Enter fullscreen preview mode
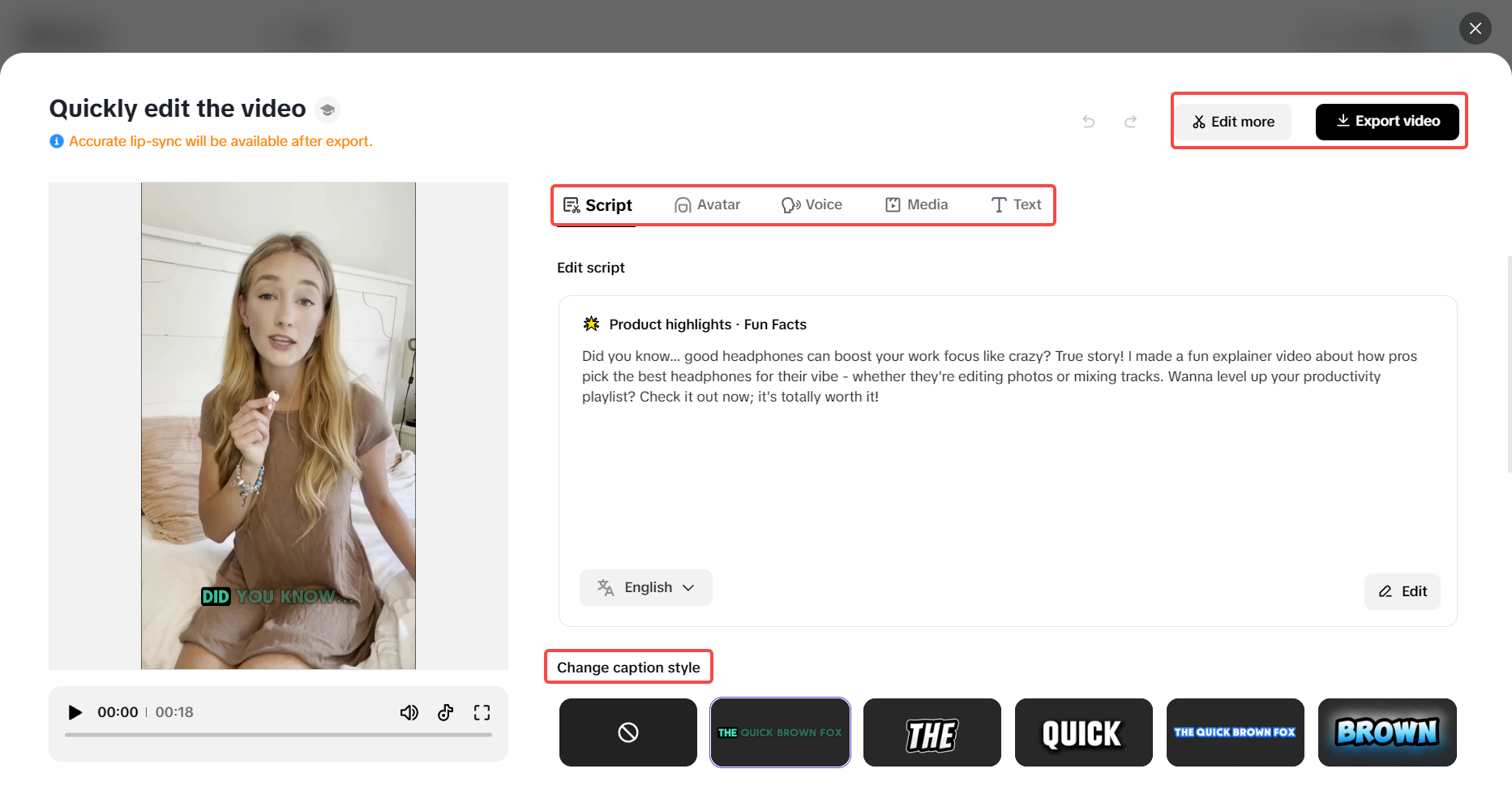Image resolution: width=1512 pixels, height=786 pixels. (482, 712)
